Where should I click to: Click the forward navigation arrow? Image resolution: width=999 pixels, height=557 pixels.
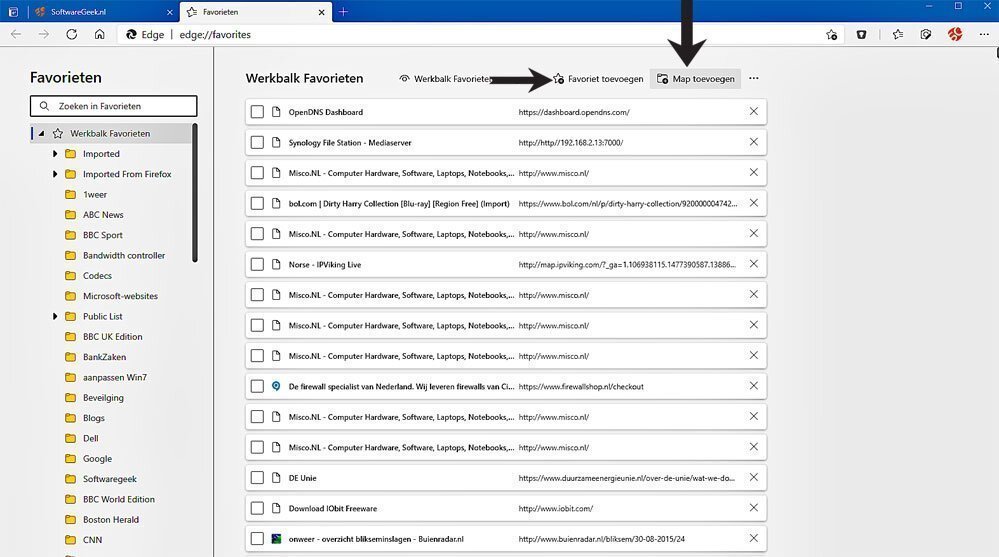(x=43, y=34)
